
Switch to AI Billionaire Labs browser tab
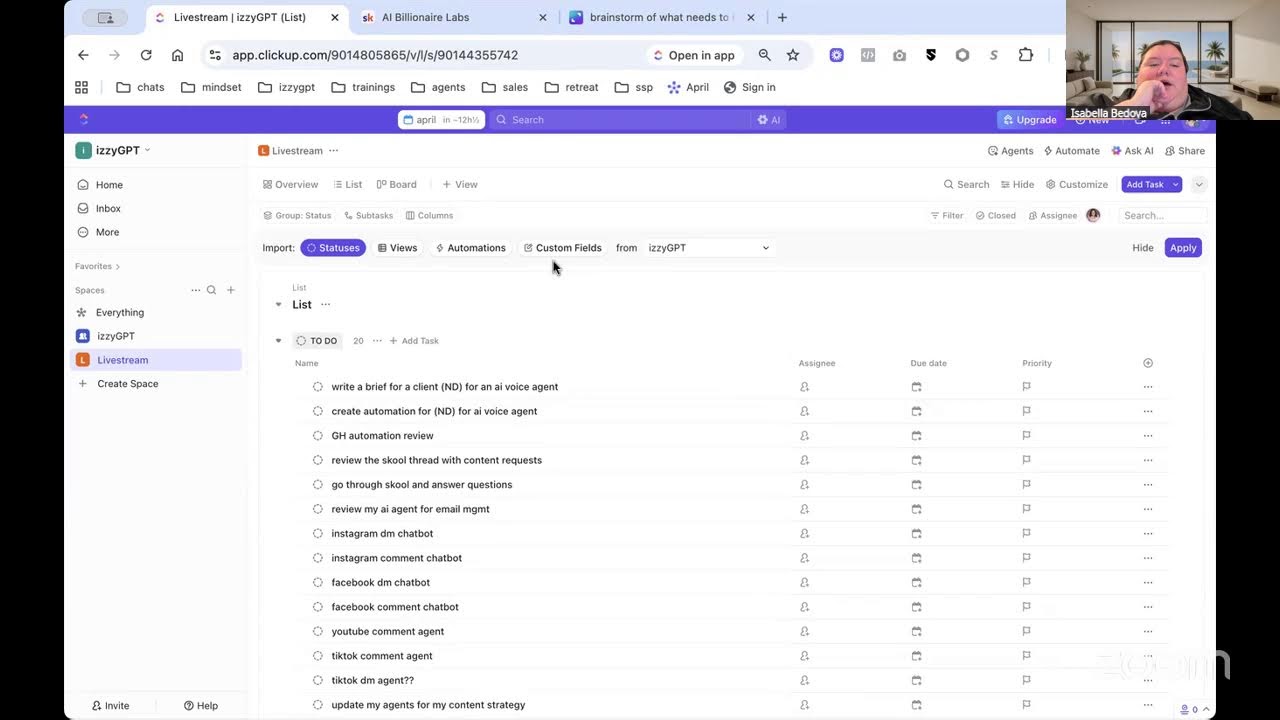click(453, 17)
